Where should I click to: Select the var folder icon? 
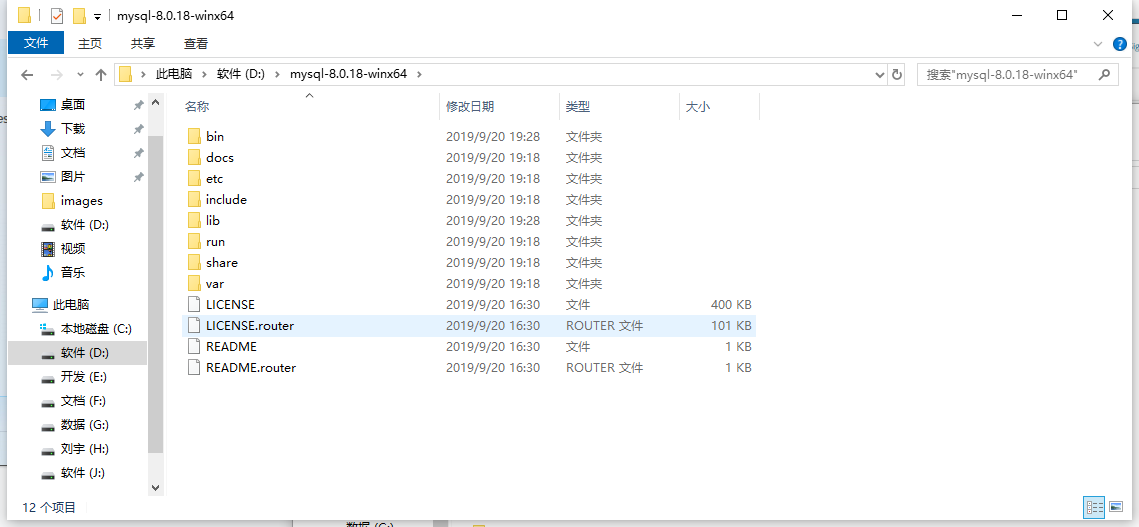pos(193,283)
